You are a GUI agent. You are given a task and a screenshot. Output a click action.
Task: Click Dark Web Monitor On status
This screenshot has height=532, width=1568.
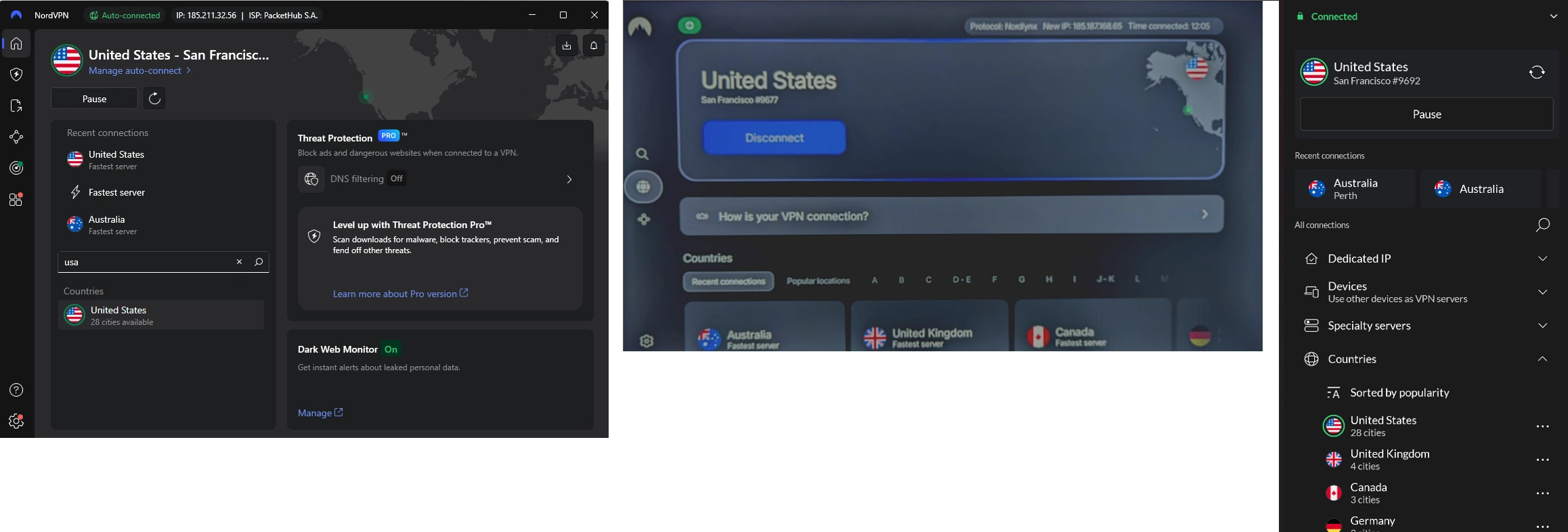[391, 349]
